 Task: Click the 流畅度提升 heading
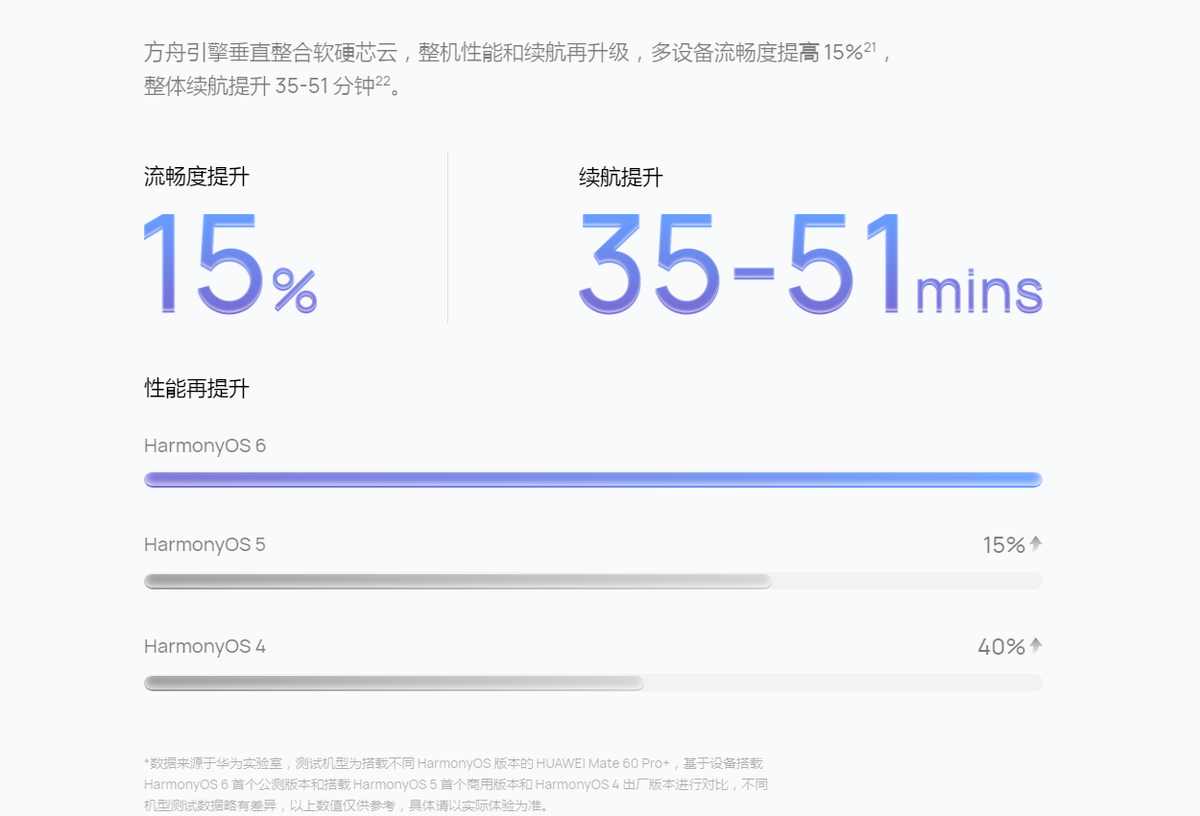tap(196, 178)
